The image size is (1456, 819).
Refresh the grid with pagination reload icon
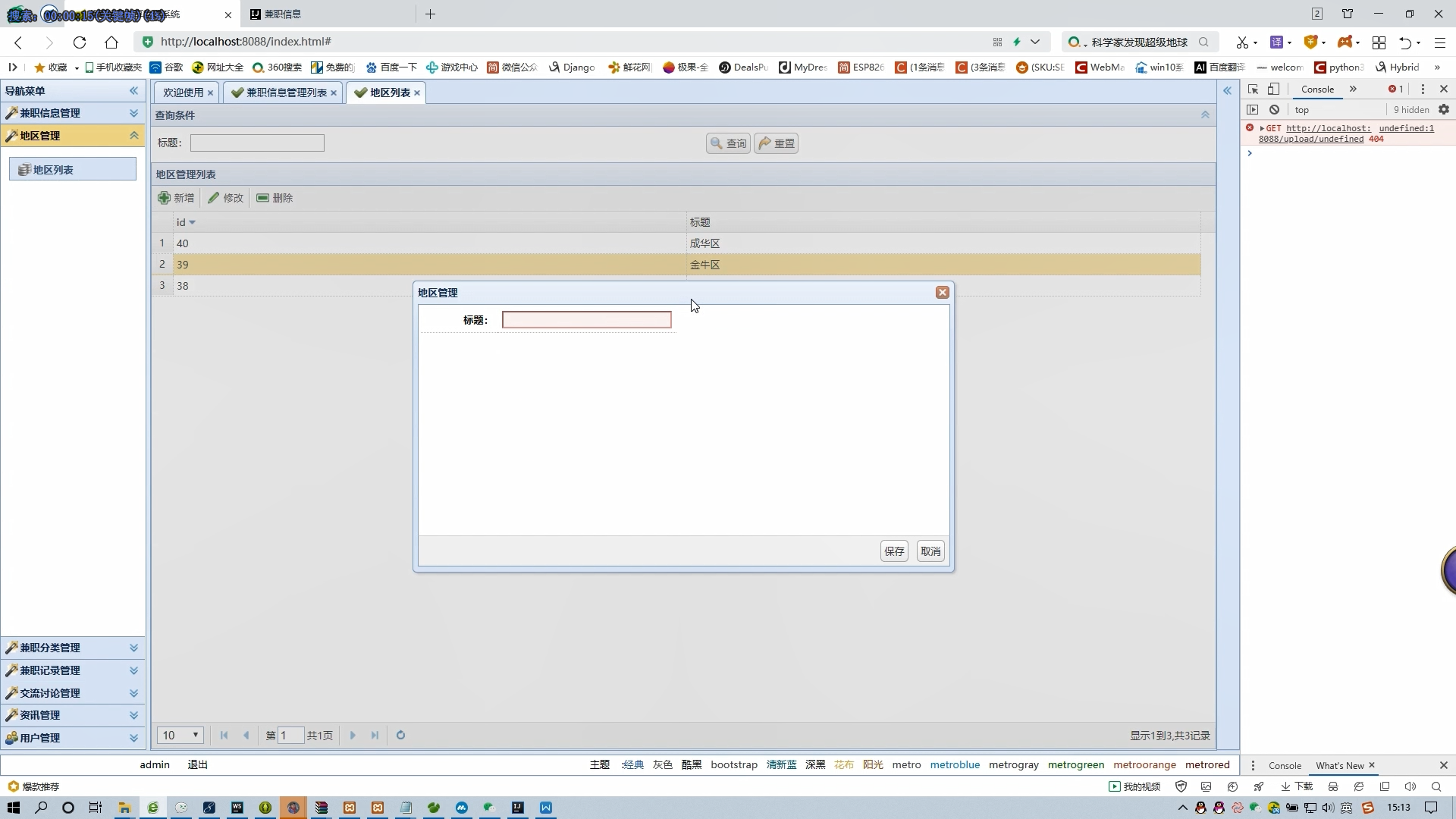coord(400,735)
